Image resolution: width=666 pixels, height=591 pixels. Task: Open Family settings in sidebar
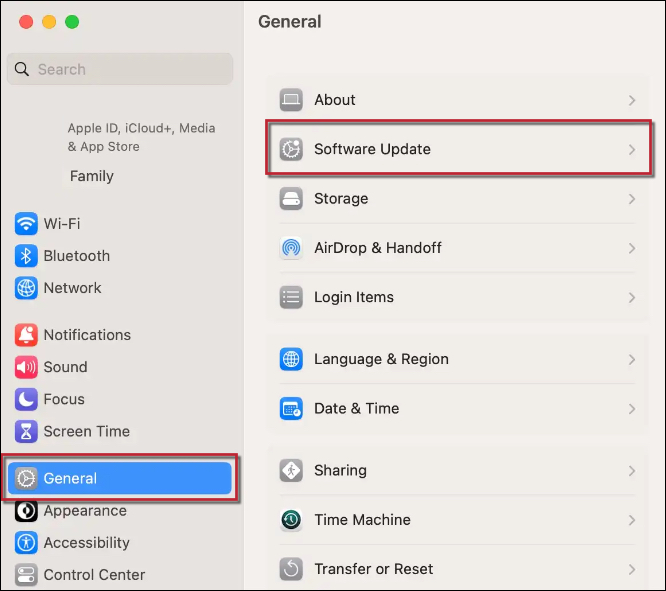[92, 176]
